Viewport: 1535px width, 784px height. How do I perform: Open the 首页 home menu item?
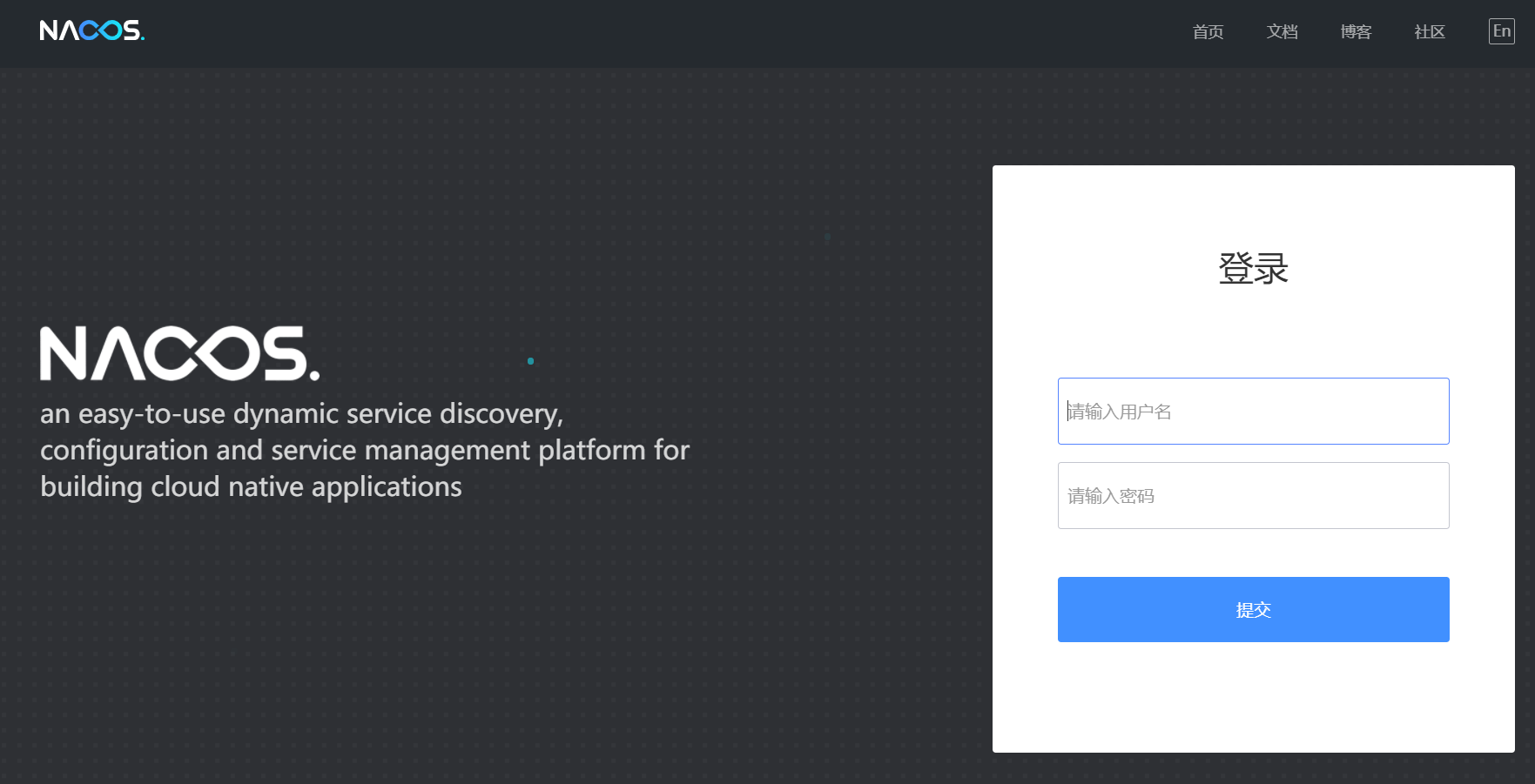1208,32
